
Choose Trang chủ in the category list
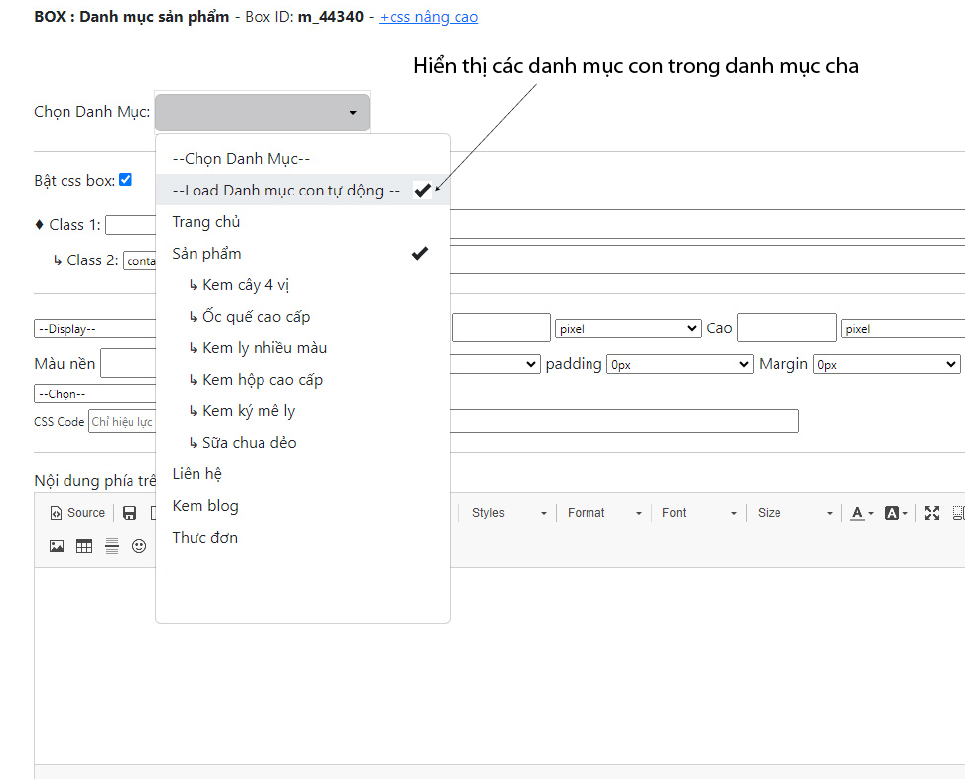pos(303,222)
